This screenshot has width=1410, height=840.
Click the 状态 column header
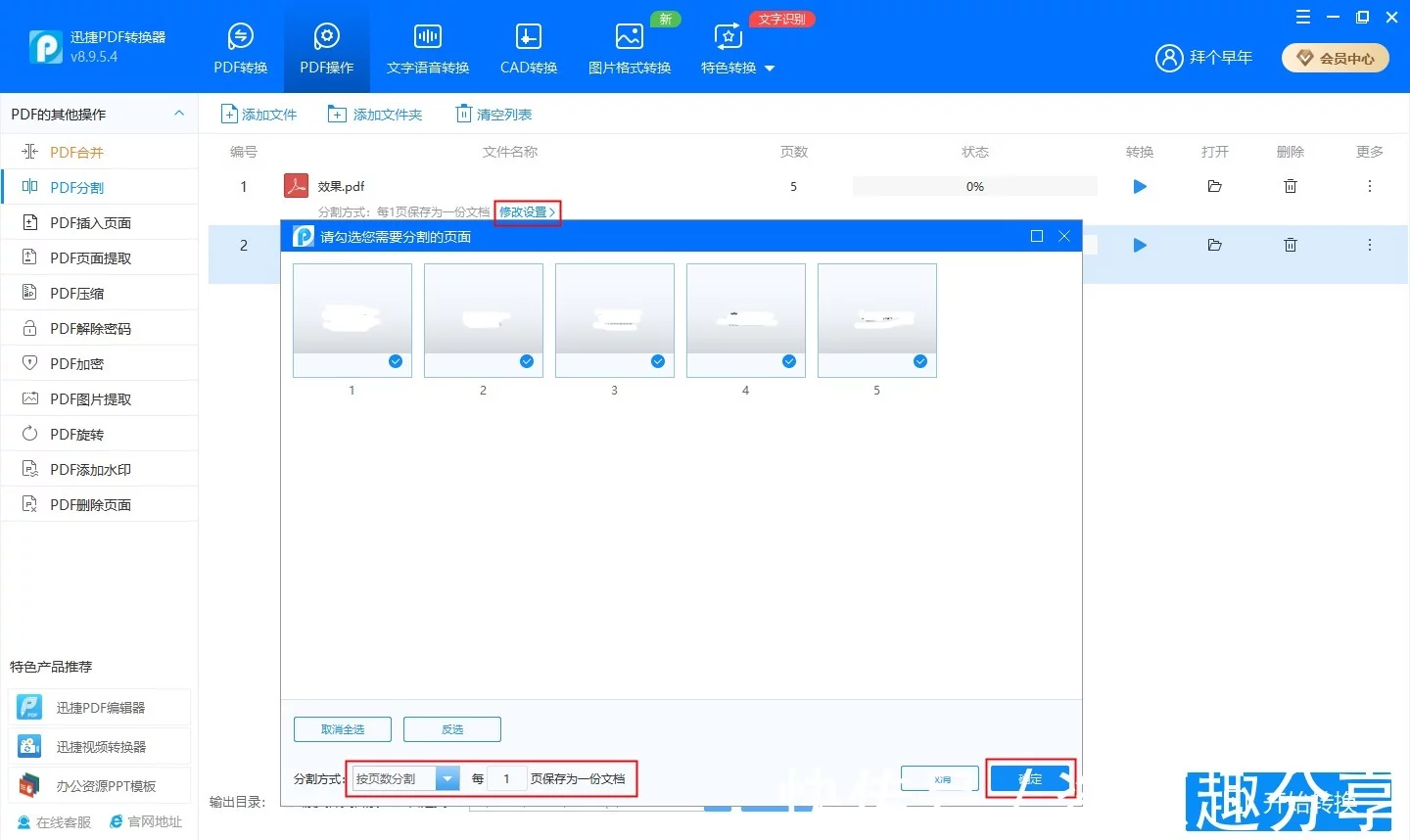[x=975, y=152]
